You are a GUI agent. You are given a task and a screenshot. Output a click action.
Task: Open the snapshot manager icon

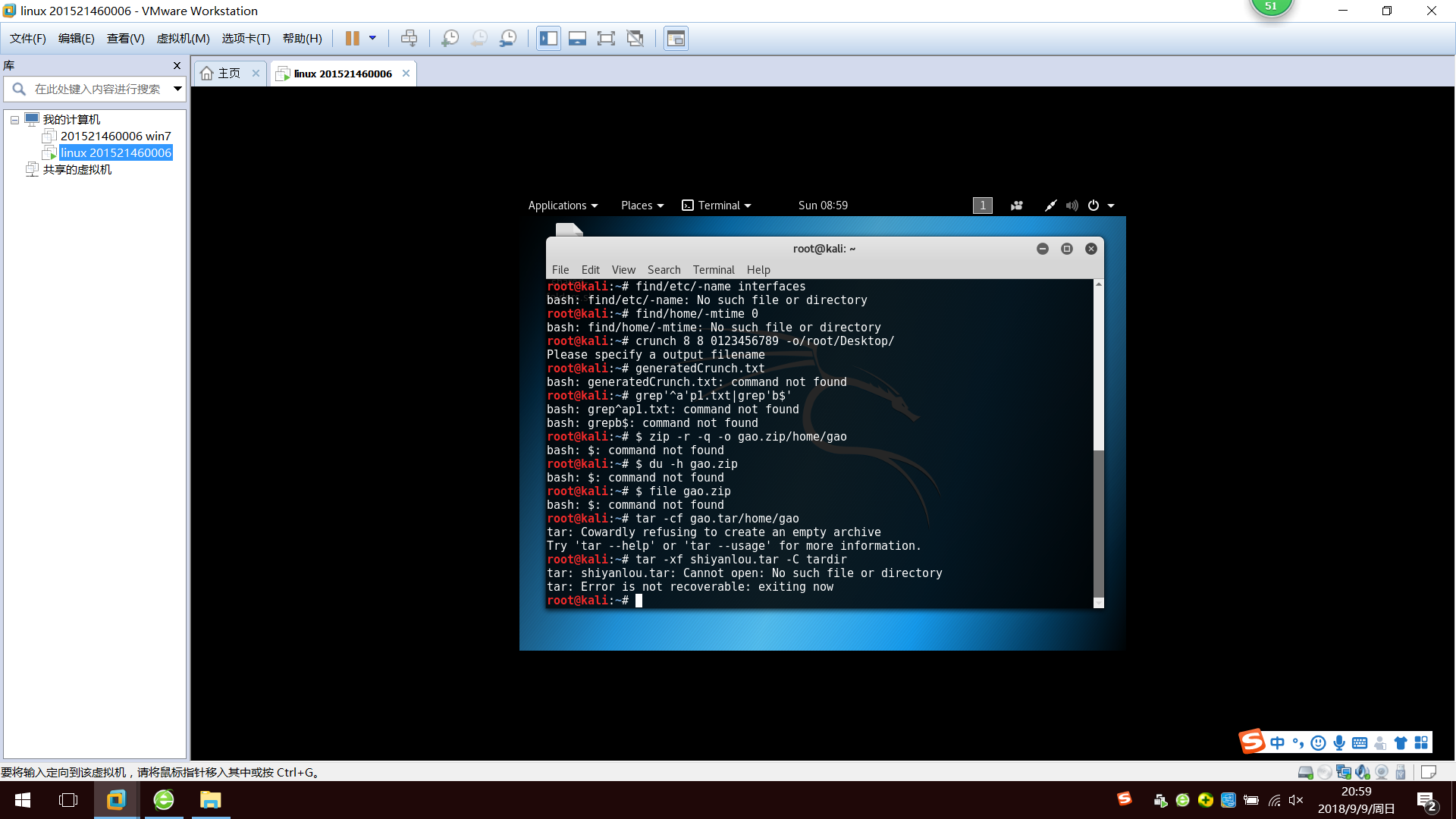[x=508, y=39]
